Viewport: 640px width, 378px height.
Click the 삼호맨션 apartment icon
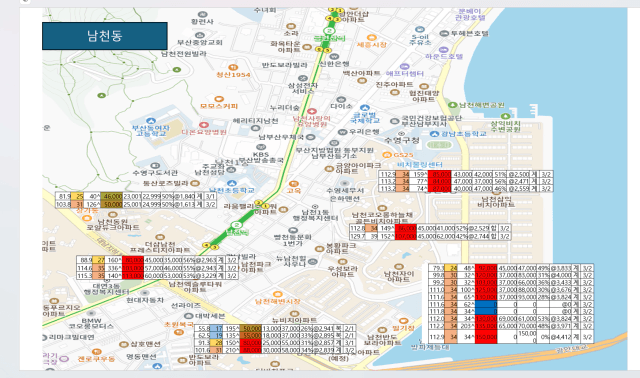(124, 344)
